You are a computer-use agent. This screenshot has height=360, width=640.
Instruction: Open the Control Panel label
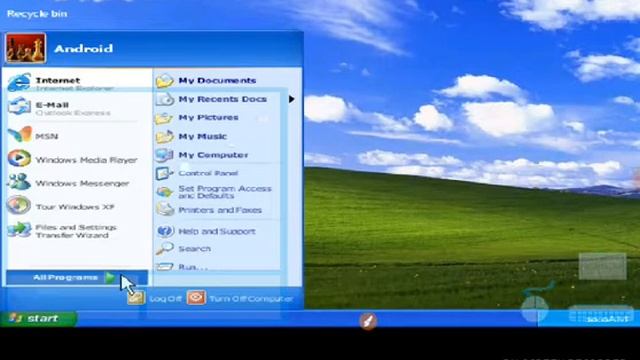208,173
